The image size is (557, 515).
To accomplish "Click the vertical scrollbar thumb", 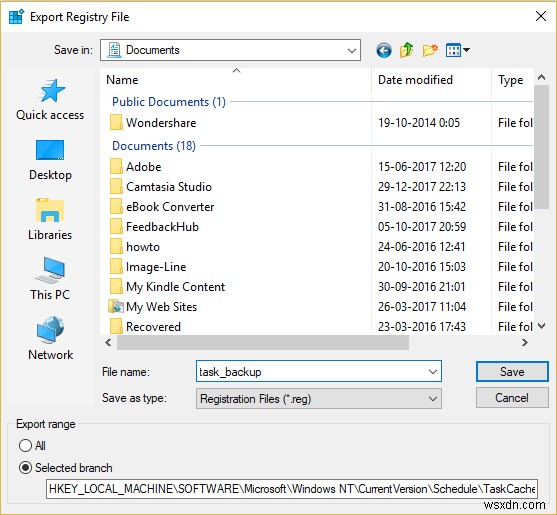I will tap(541, 147).
